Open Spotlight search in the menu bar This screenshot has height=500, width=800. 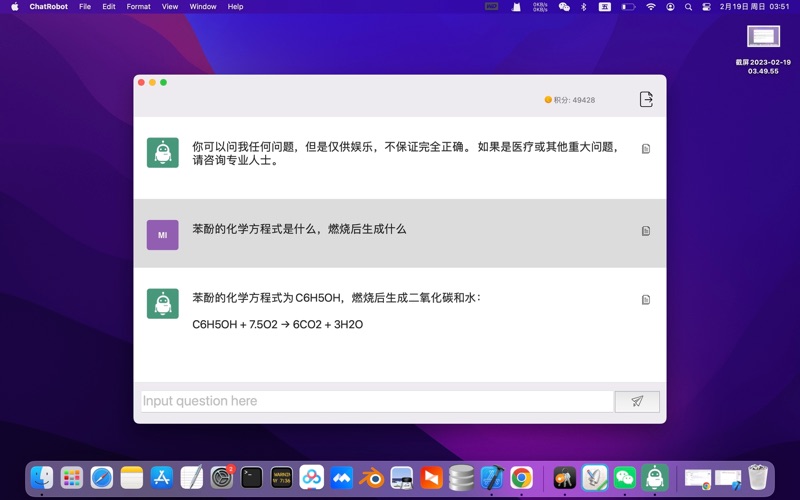pos(688,7)
